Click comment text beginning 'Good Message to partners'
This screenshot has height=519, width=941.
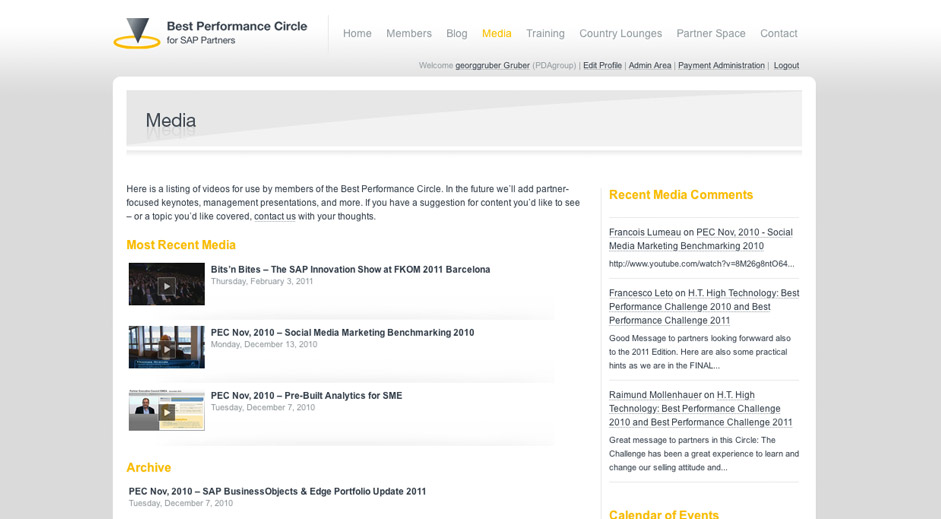click(699, 352)
